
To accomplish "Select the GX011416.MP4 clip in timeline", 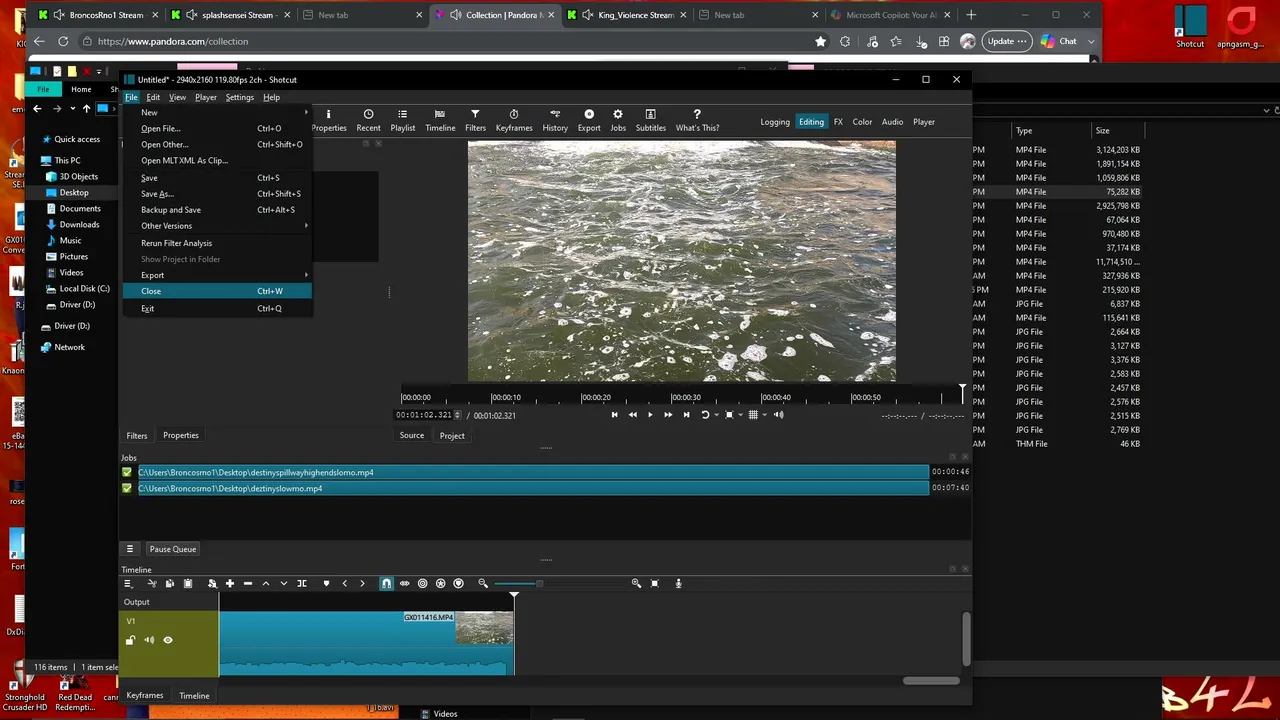I will [366, 643].
